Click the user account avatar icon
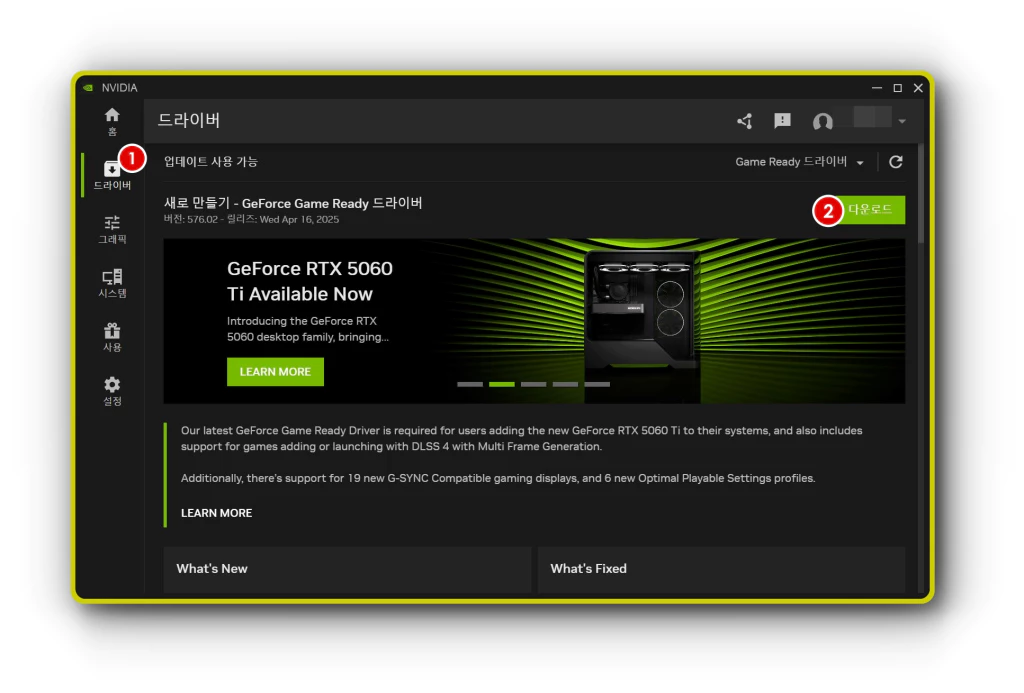 [x=823, y=121]
